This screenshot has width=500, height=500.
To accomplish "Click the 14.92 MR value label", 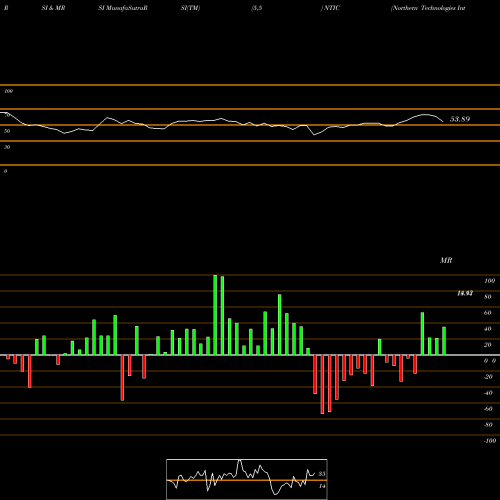I will 465,293.
